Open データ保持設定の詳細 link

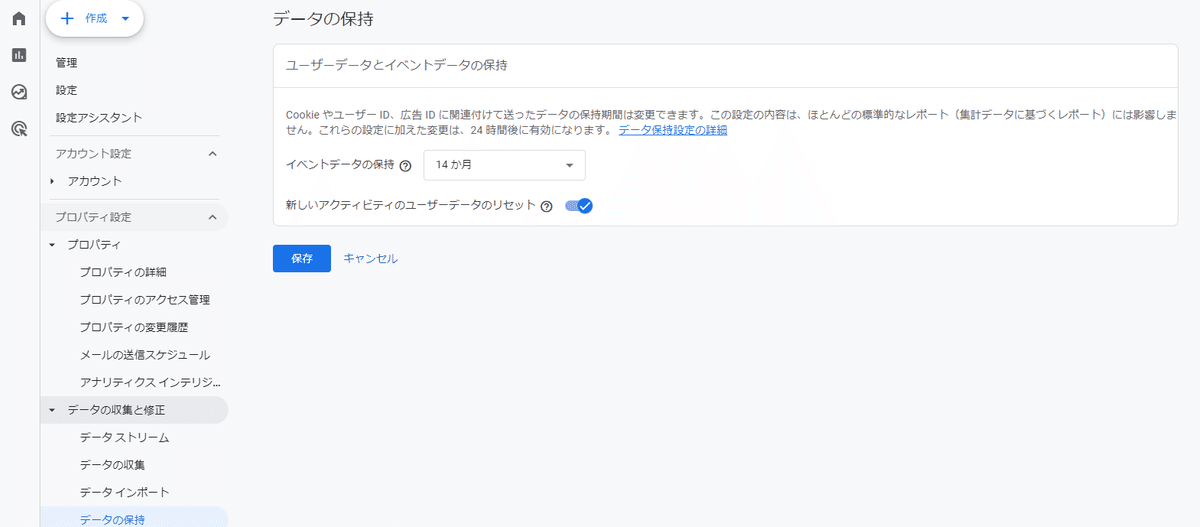672,130
